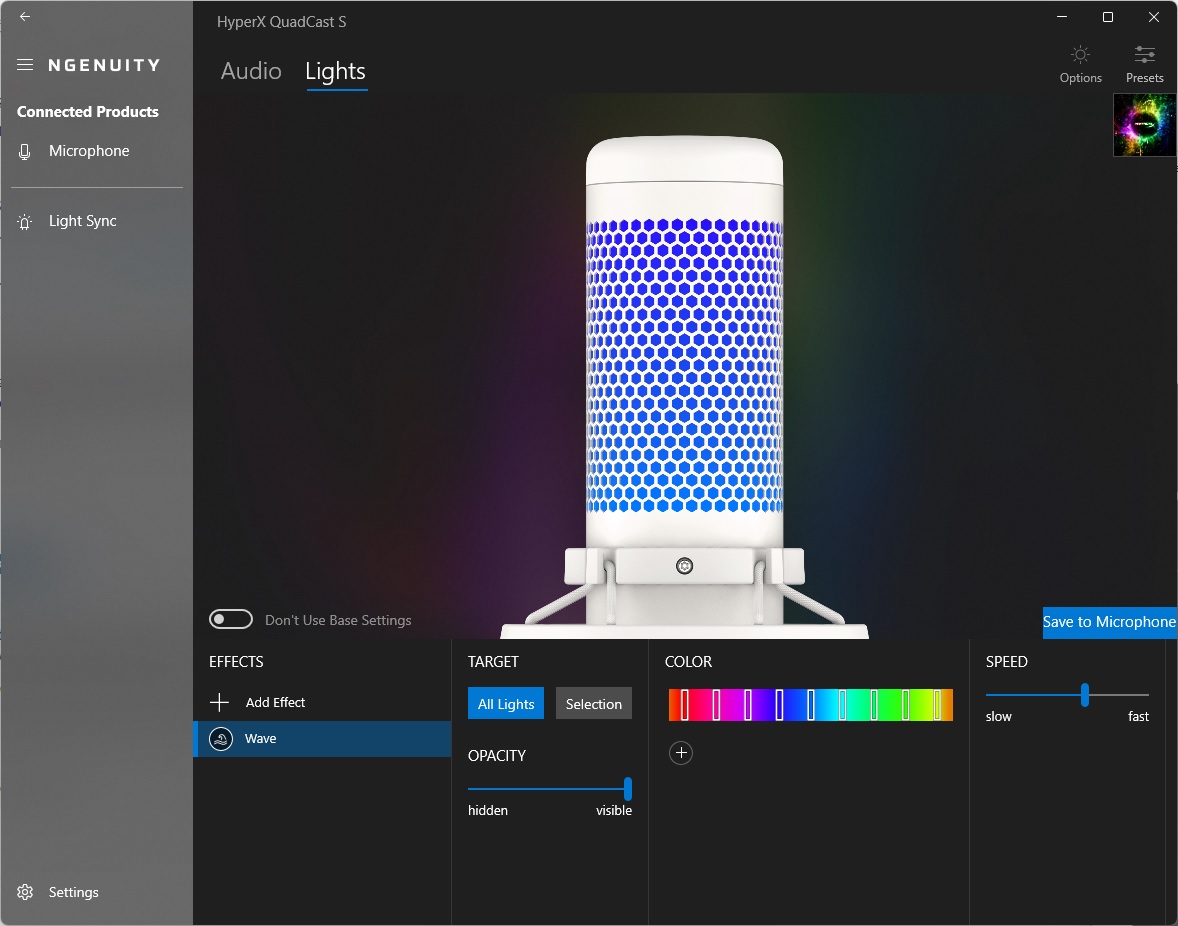Maximize the NGENUITY window
This screenshot has width=1178, height=926.
[x=1107, y=17]
